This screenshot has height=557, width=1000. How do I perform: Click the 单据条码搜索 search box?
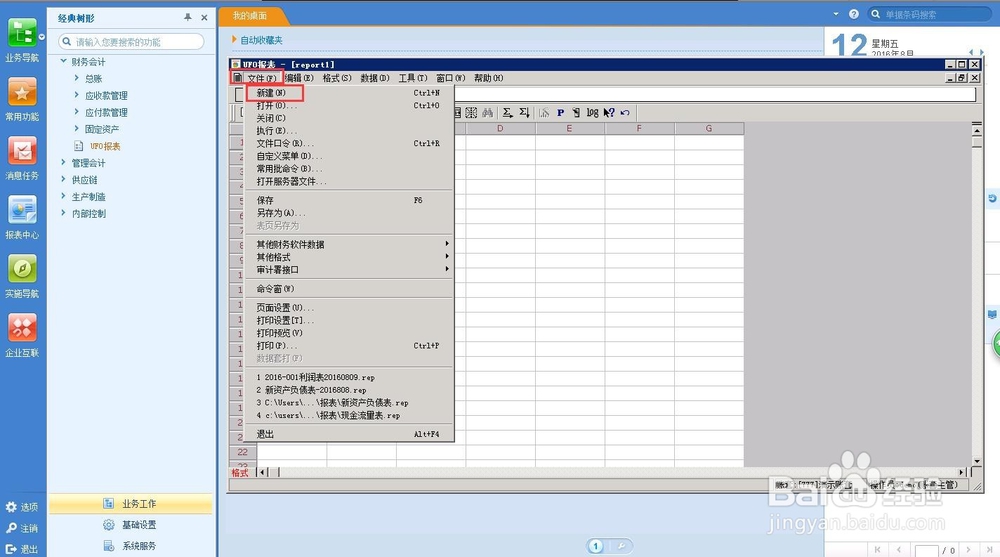pyautogui.click(x=929, y=14)
